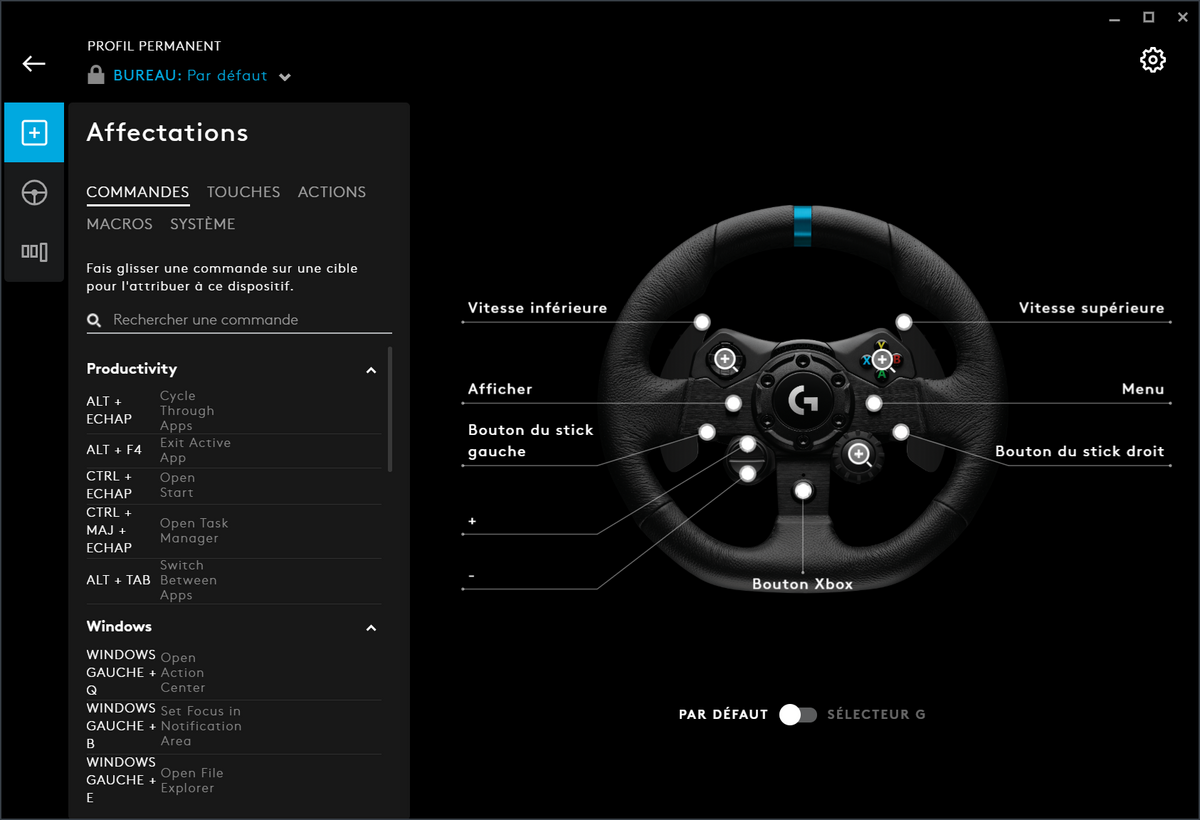The image size is (1200, 820).
Task: Click the Menu label on the right
Action: [1143, 389]
